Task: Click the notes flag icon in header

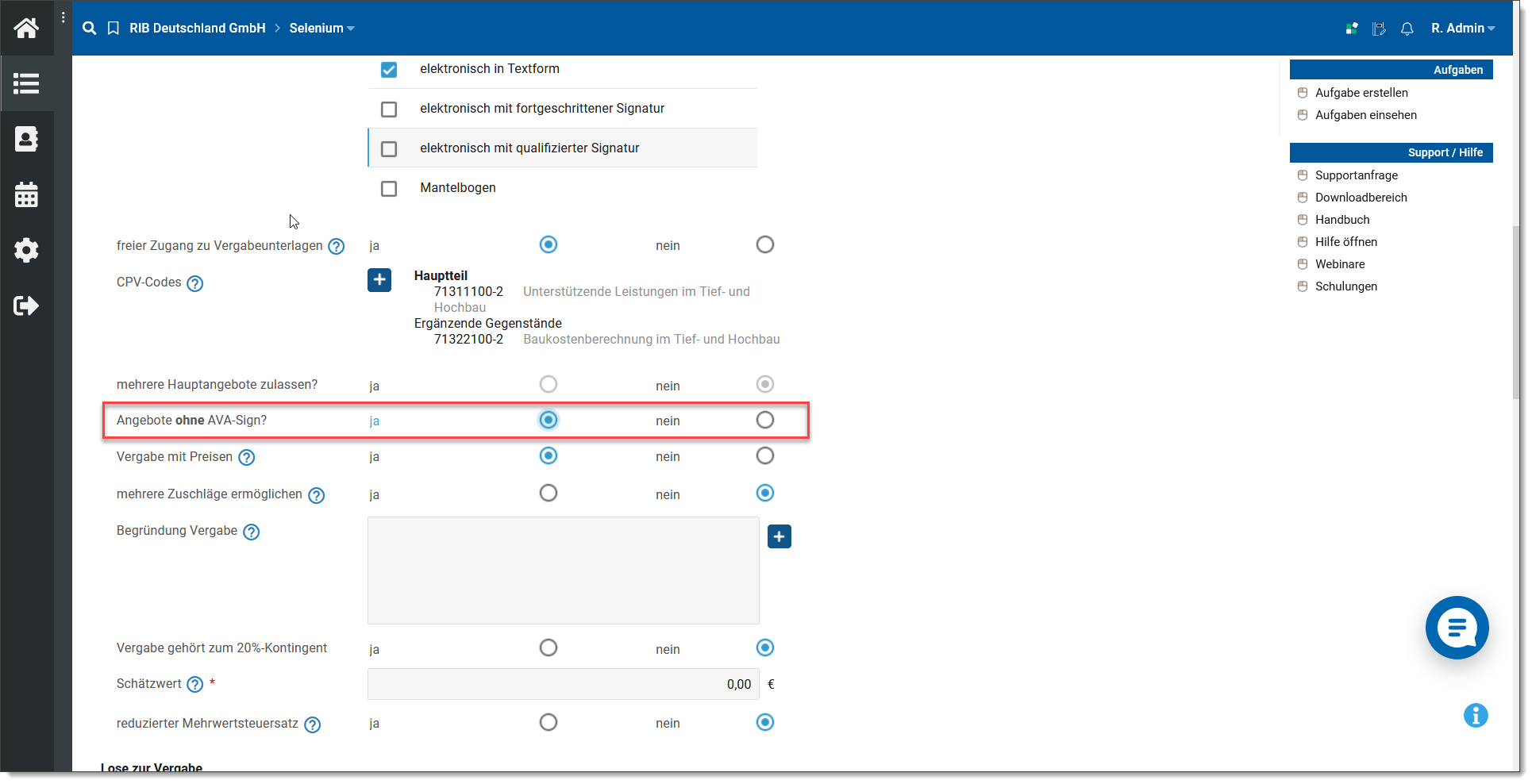Action: point(1379,29)
